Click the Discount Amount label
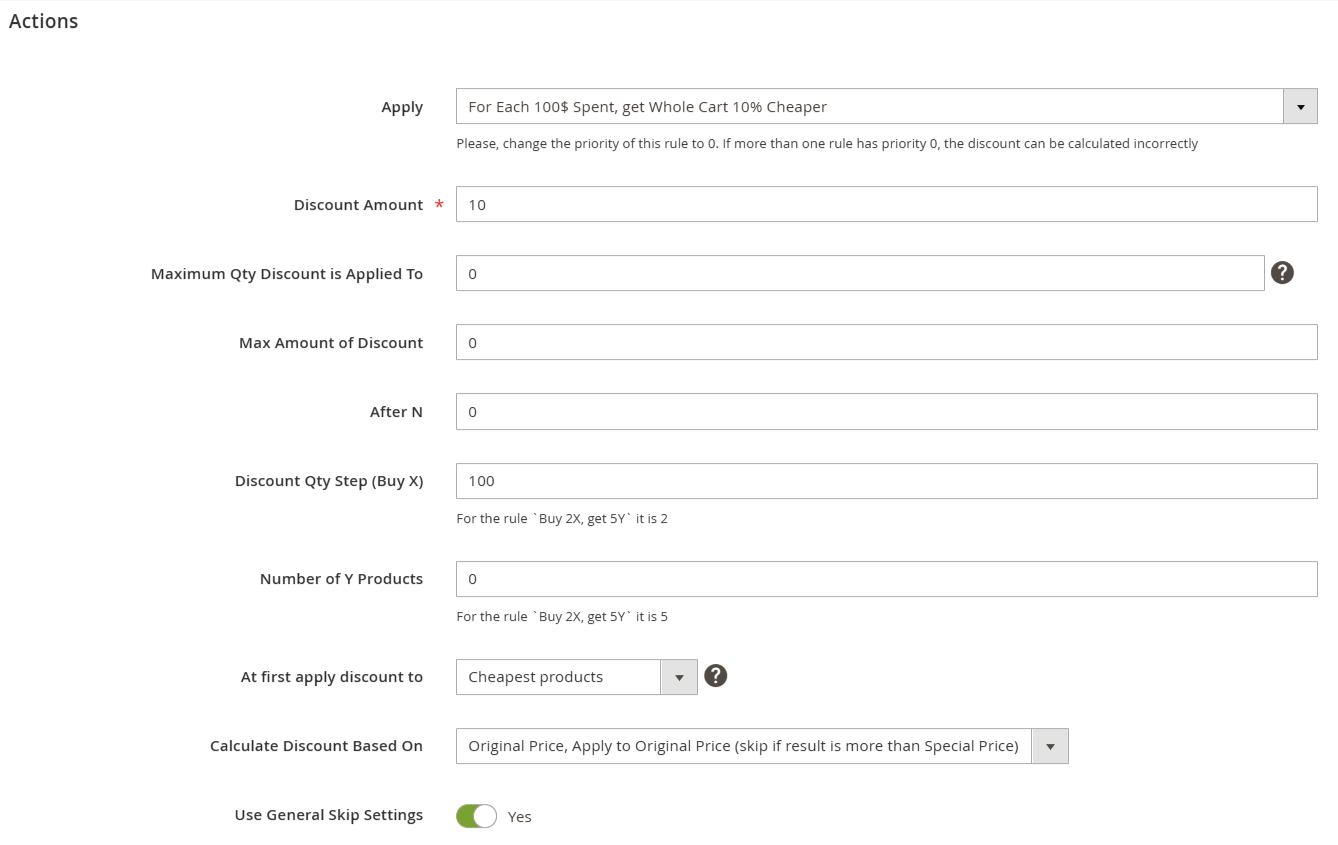 358,205
